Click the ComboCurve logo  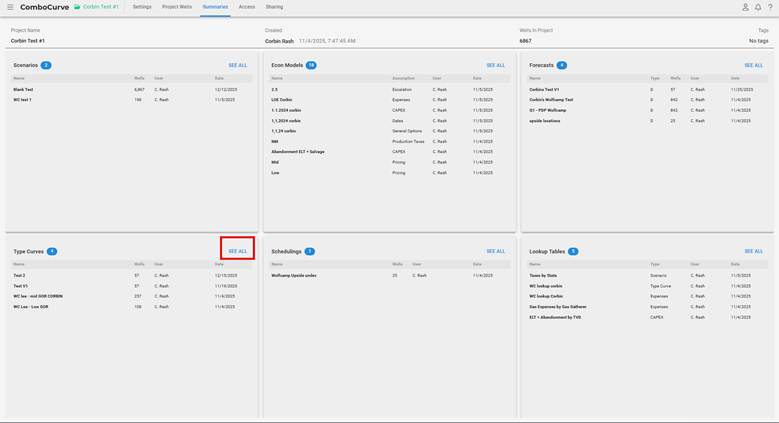click(44, 7)
